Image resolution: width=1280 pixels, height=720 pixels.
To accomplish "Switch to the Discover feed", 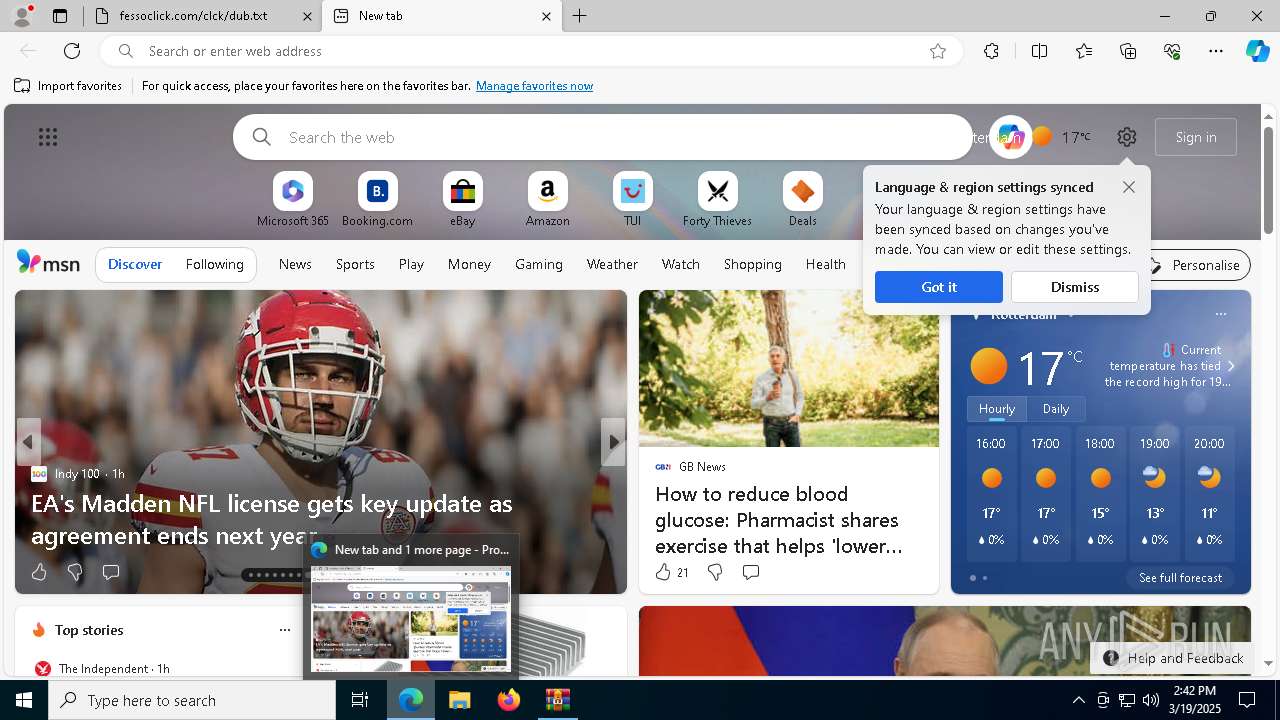I will (135, 264).
